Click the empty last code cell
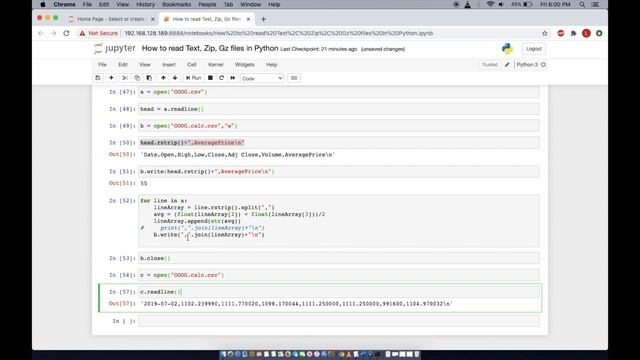 339,321
